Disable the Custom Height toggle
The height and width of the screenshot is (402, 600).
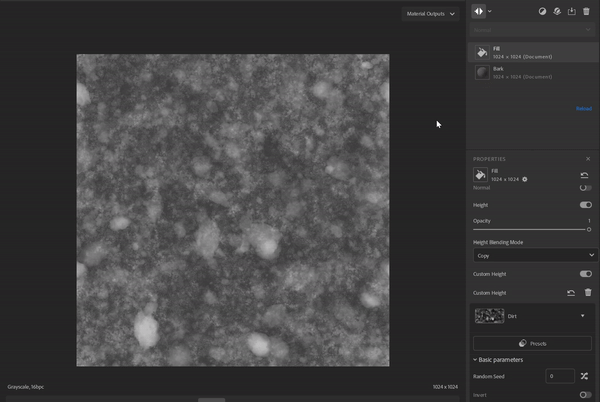(x=585, y=273)
